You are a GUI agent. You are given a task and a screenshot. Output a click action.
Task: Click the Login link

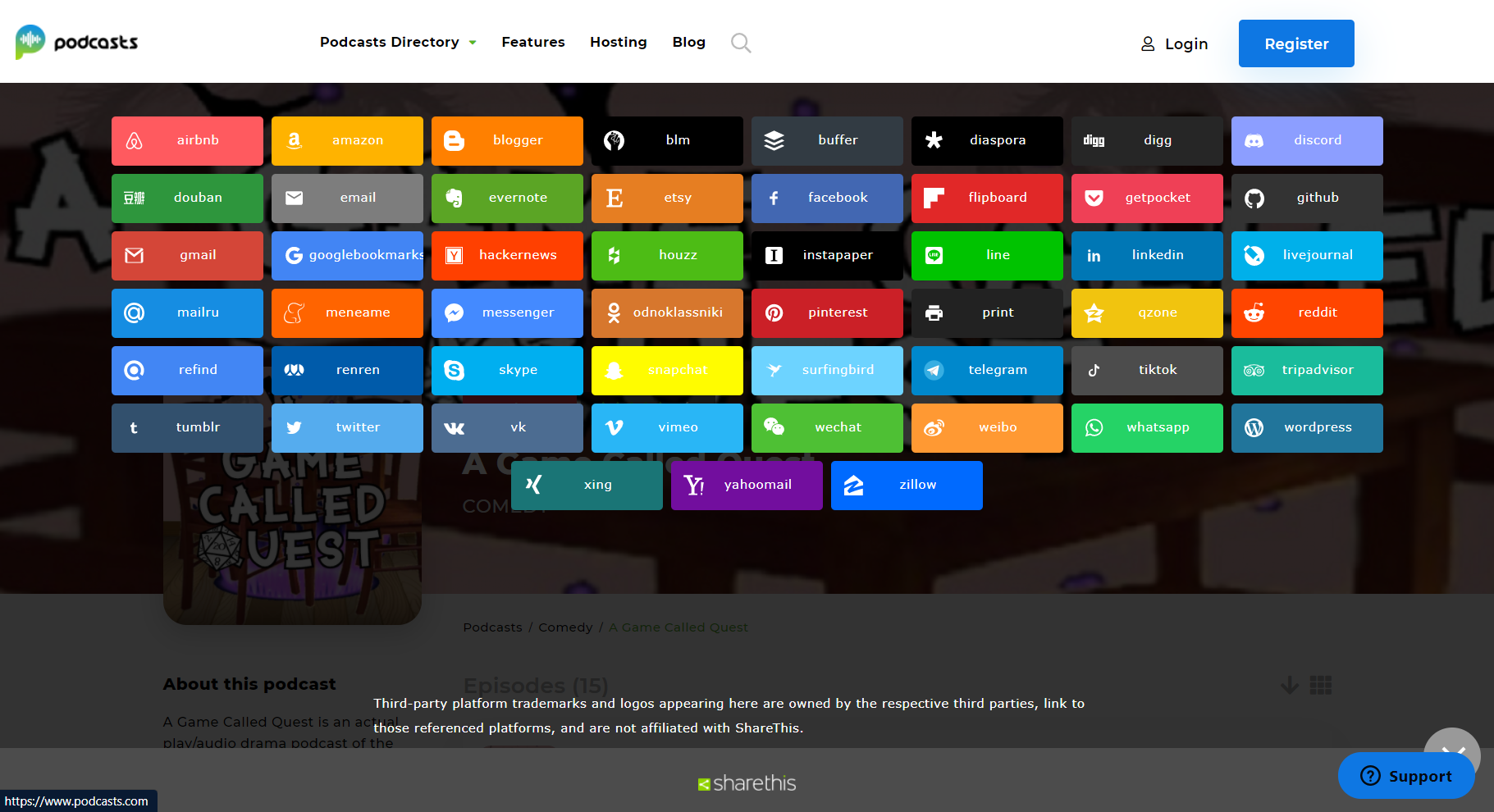(1175, 43)
